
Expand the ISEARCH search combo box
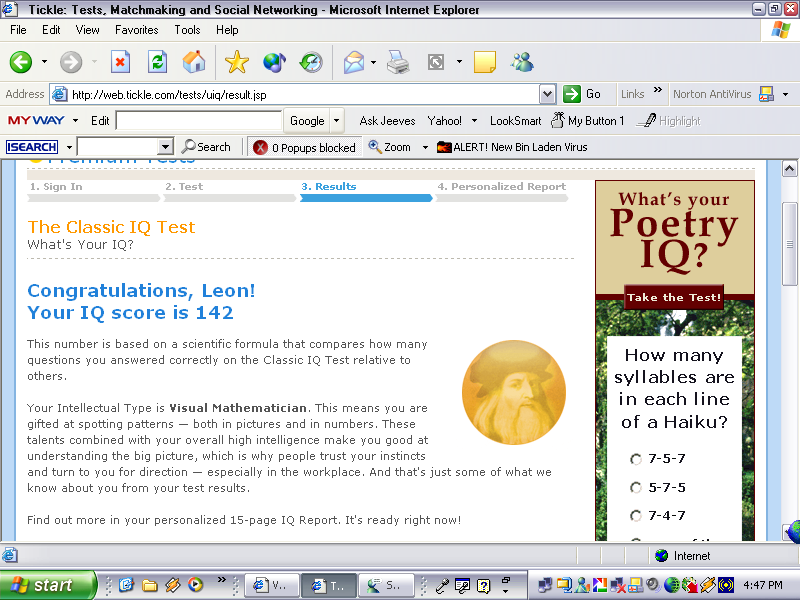pos(165,147)
